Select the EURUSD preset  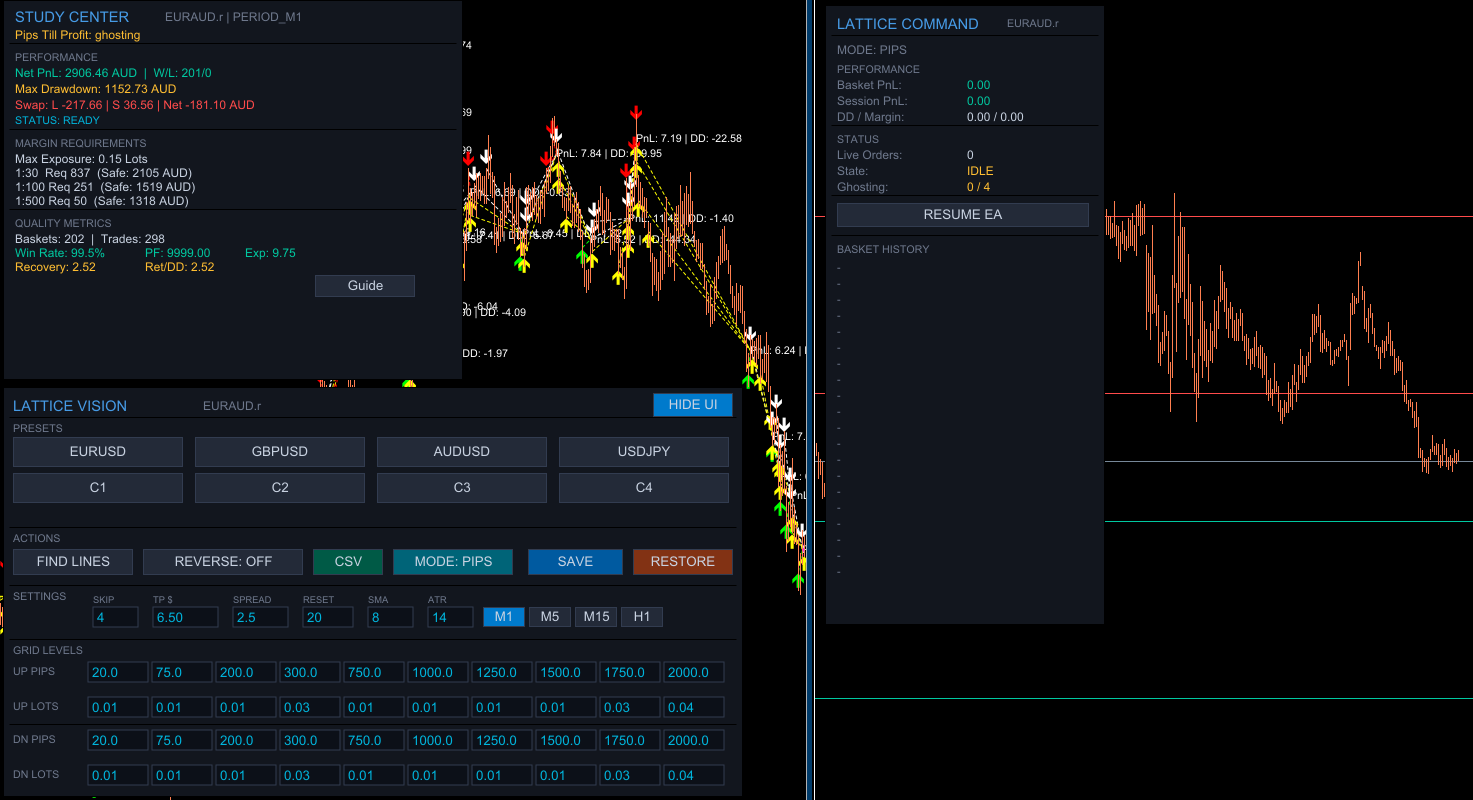(97, 451)
